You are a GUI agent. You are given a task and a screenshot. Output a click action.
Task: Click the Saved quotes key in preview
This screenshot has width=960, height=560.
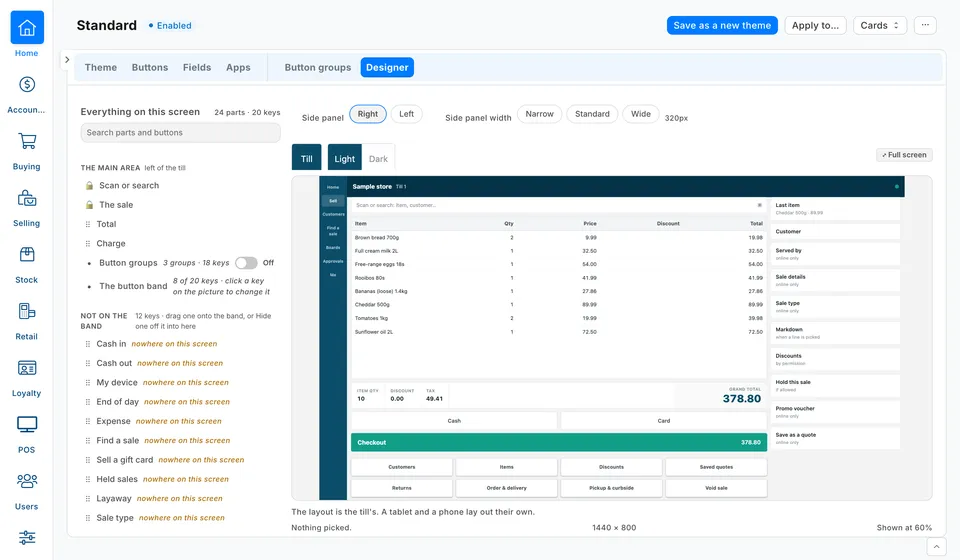(x=716, y=467)
